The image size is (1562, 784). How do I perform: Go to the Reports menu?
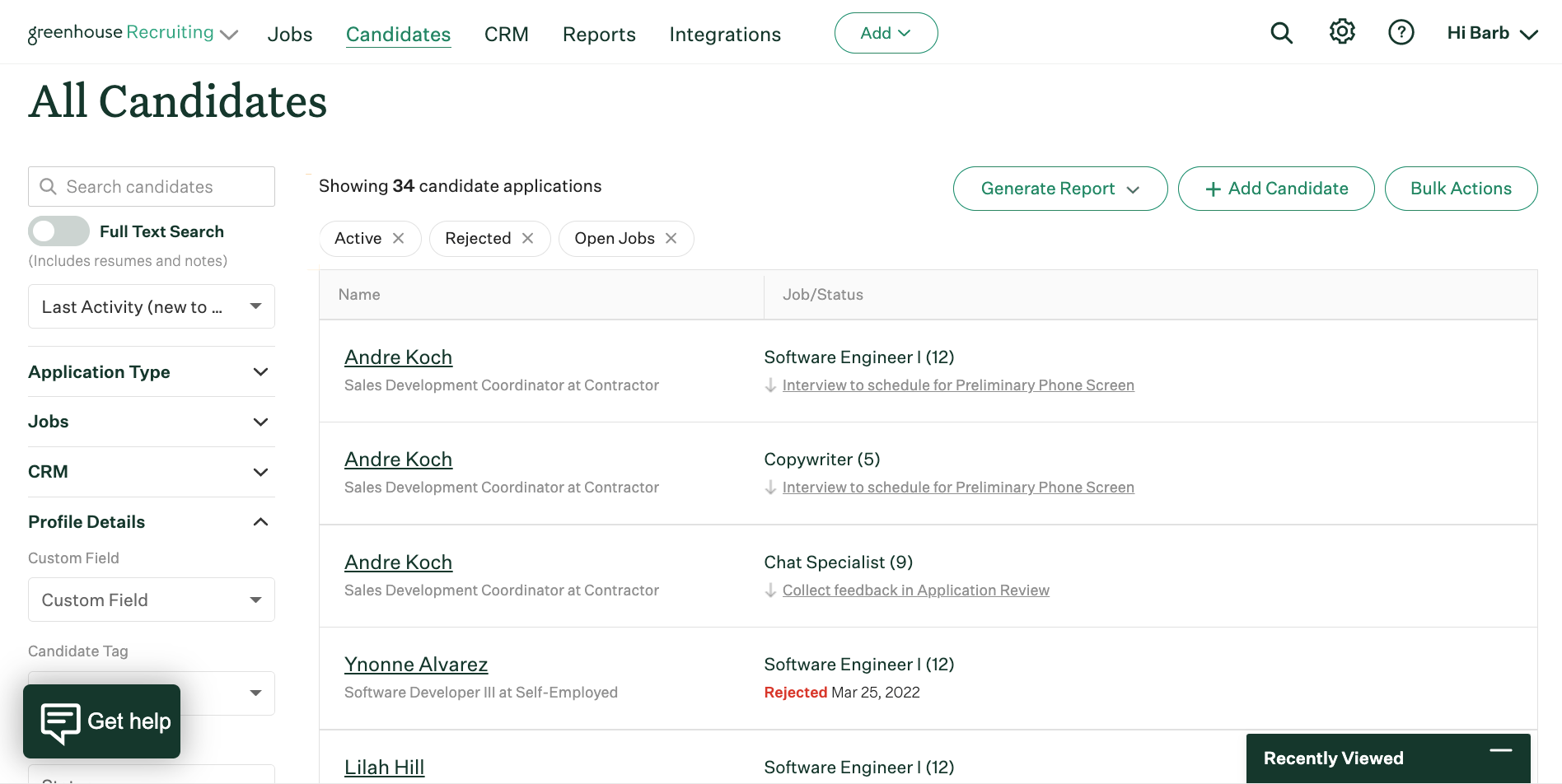599,35
